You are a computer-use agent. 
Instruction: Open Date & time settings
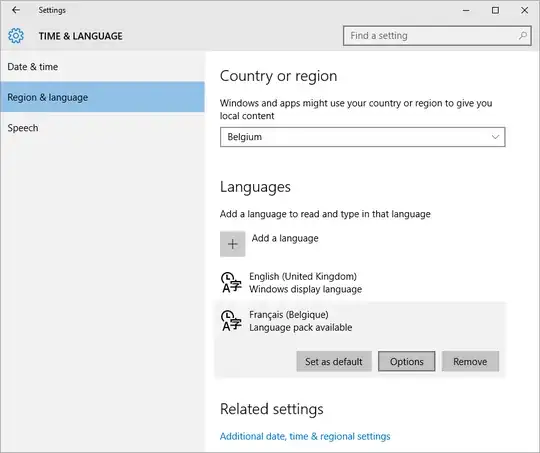[102, 67]
